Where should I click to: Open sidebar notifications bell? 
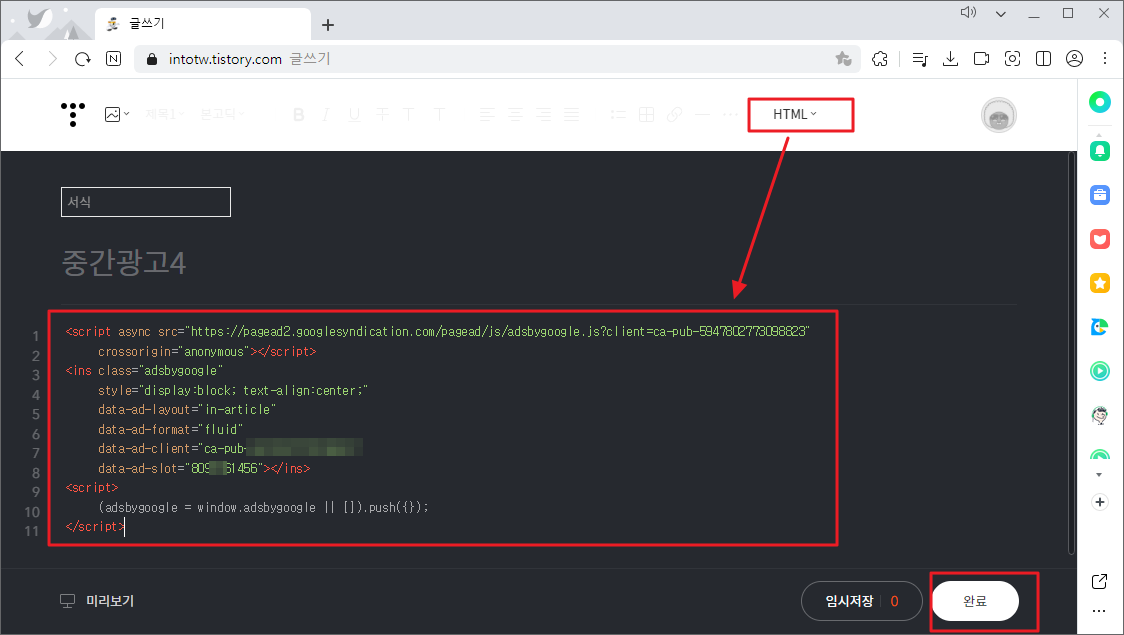pos(1100,151)
